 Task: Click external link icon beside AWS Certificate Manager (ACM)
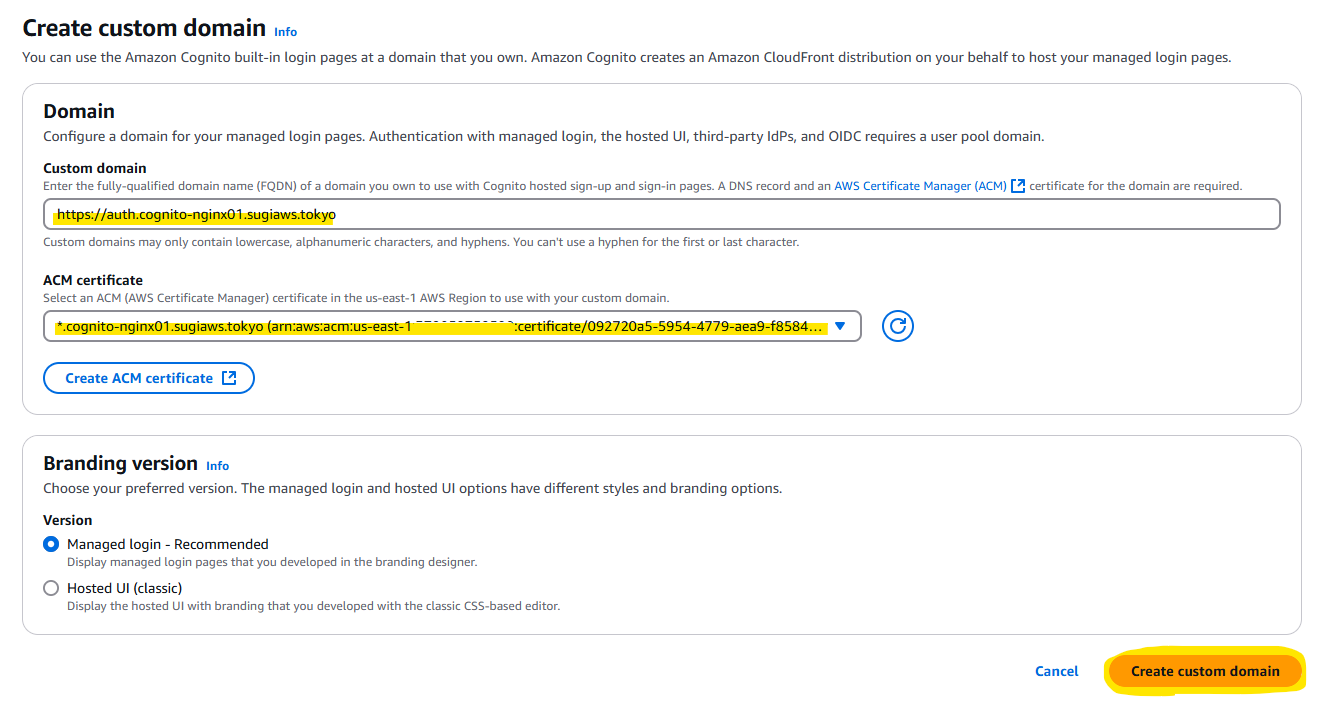point(1016,185)
